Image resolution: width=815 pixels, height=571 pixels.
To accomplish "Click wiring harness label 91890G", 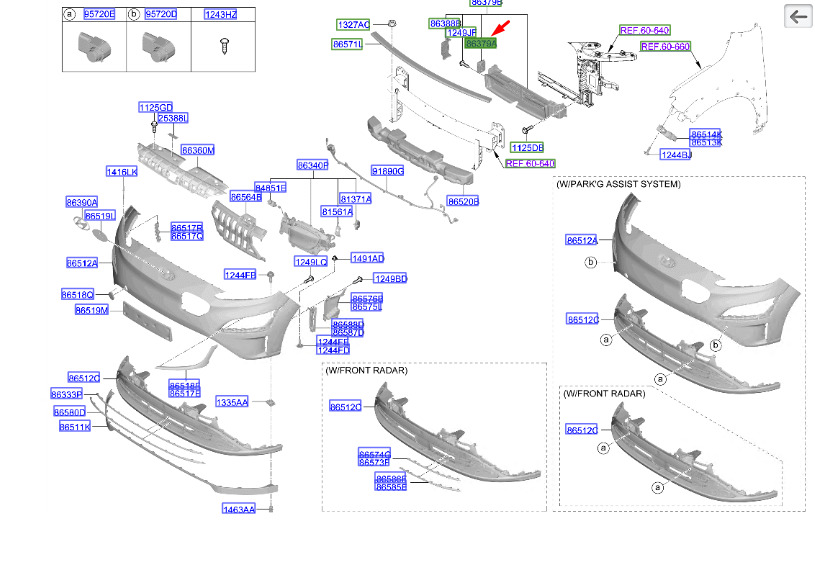I will tap(388, 171).
